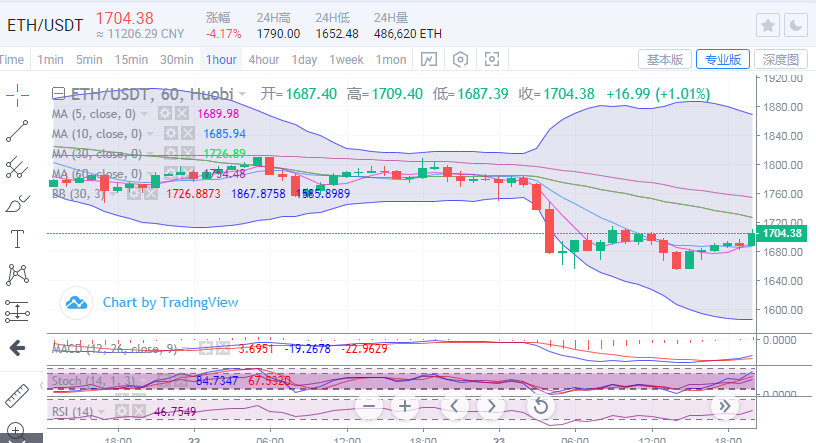816x443 pixels.
Task: Click the back arrow icon in sidebar
Action: pyautogui.click(x=17, y=348)
